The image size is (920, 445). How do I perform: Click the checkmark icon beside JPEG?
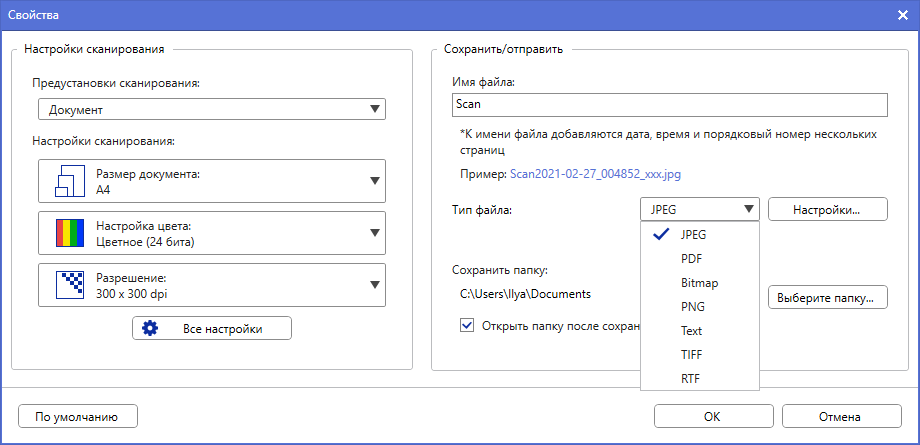click(659, 235)
